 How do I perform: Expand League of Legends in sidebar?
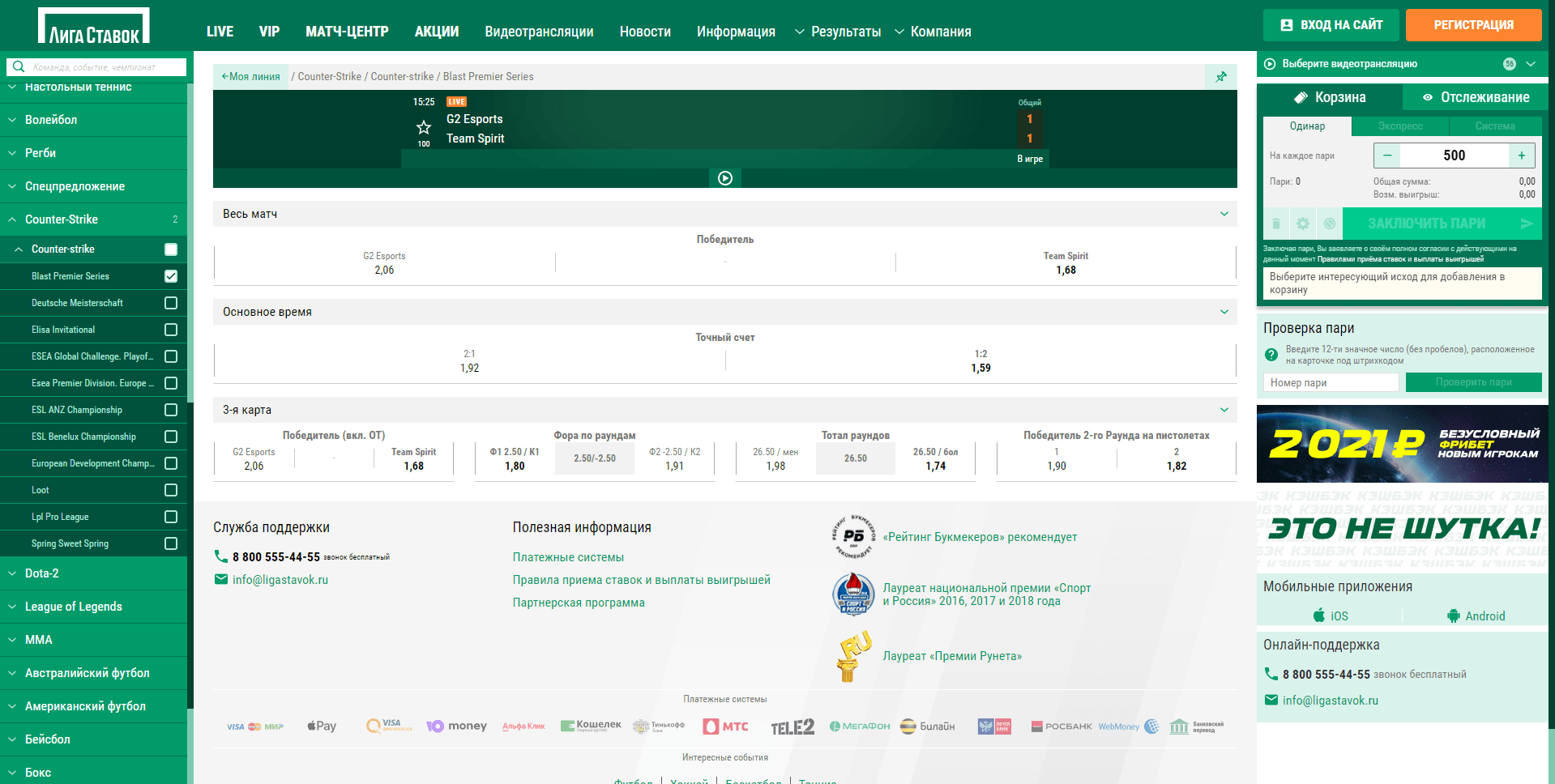pyautogui.click(x=93, y=607)
